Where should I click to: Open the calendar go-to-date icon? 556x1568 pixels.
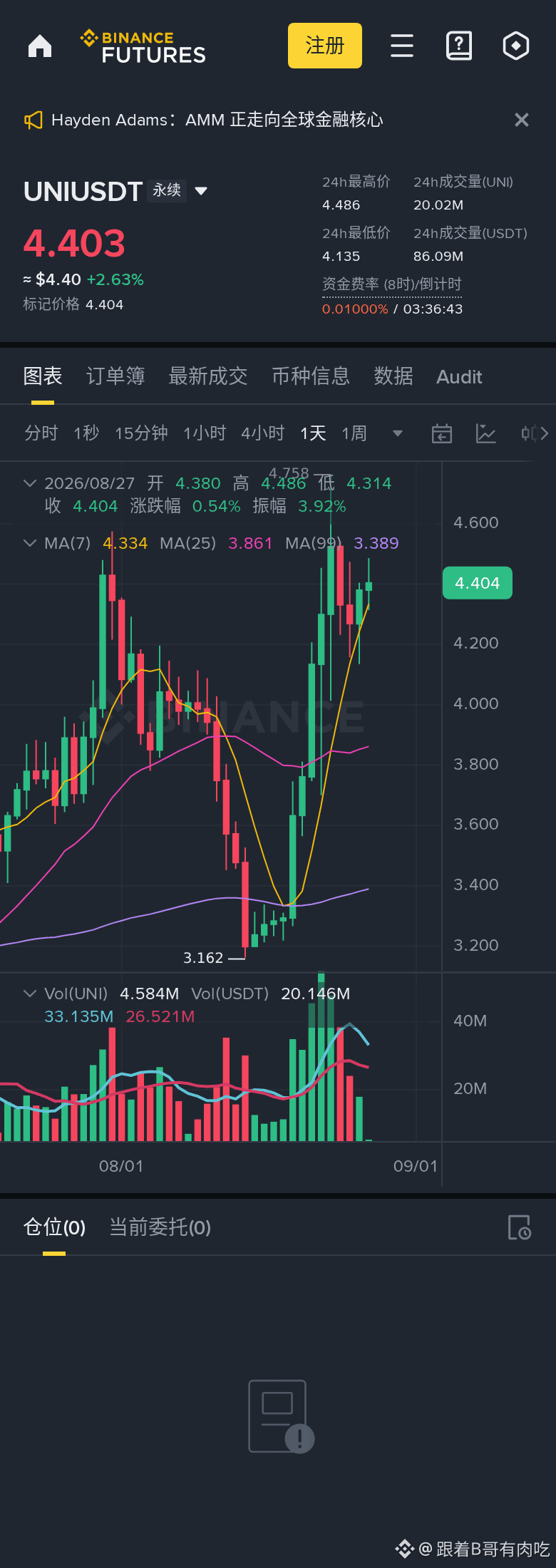tap(442, 433)
